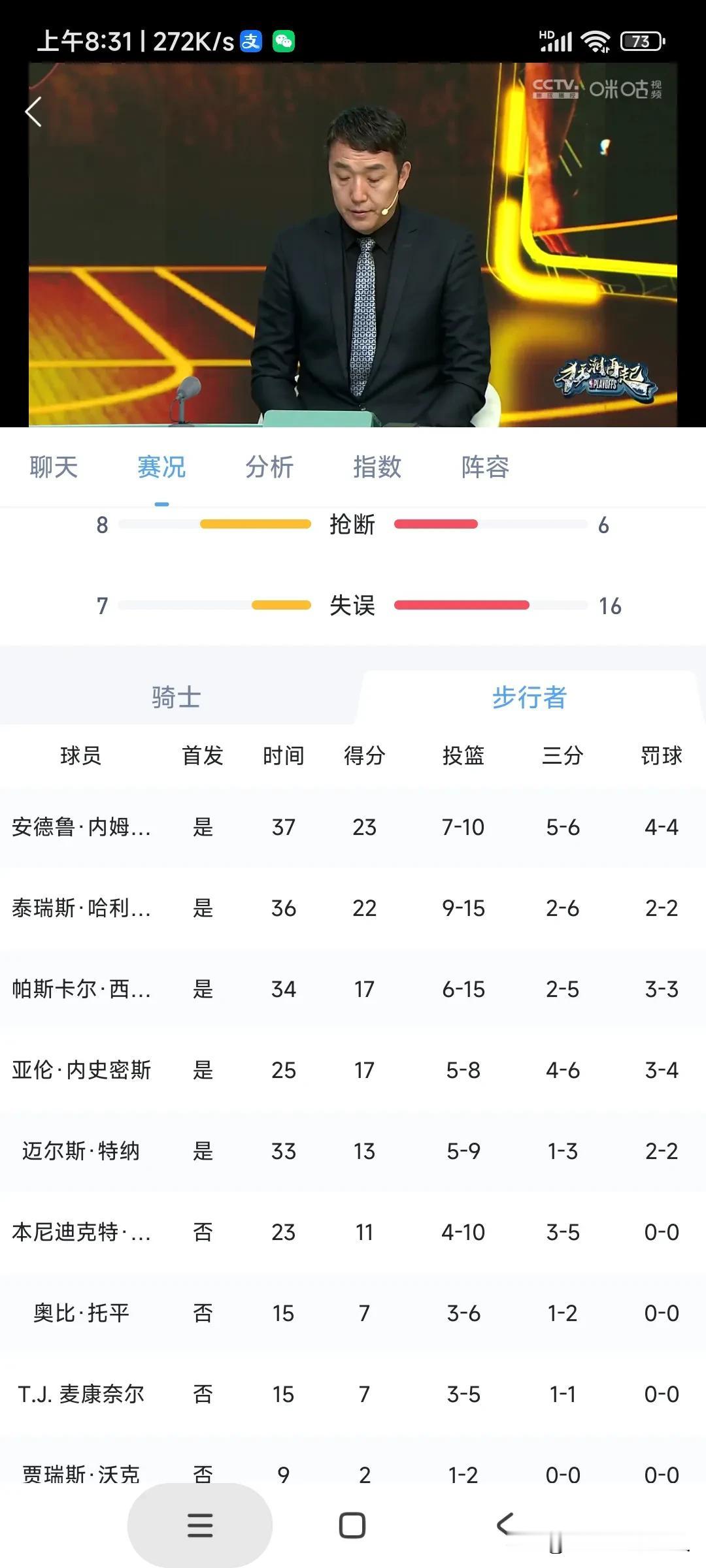Switch to the 分析 tab
The width and height of the screenshot is (706, 1568).
click(x=269, y=467)
